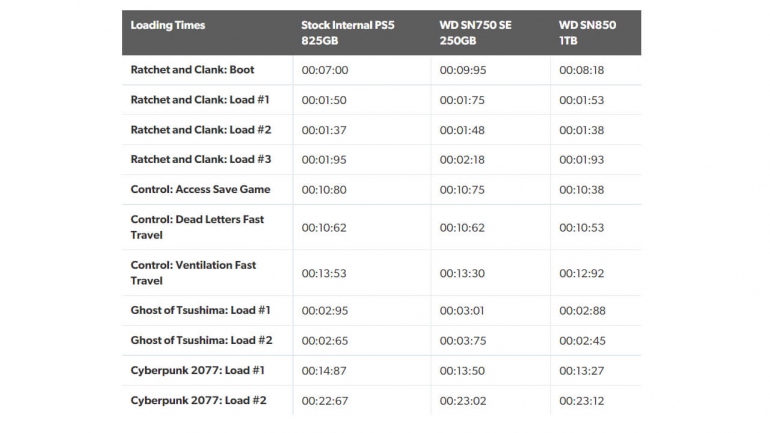Click the "Ratchet and Clank: Boot" row label
Viewport: 770px width, 433px height.
click(x=192, y=70)
